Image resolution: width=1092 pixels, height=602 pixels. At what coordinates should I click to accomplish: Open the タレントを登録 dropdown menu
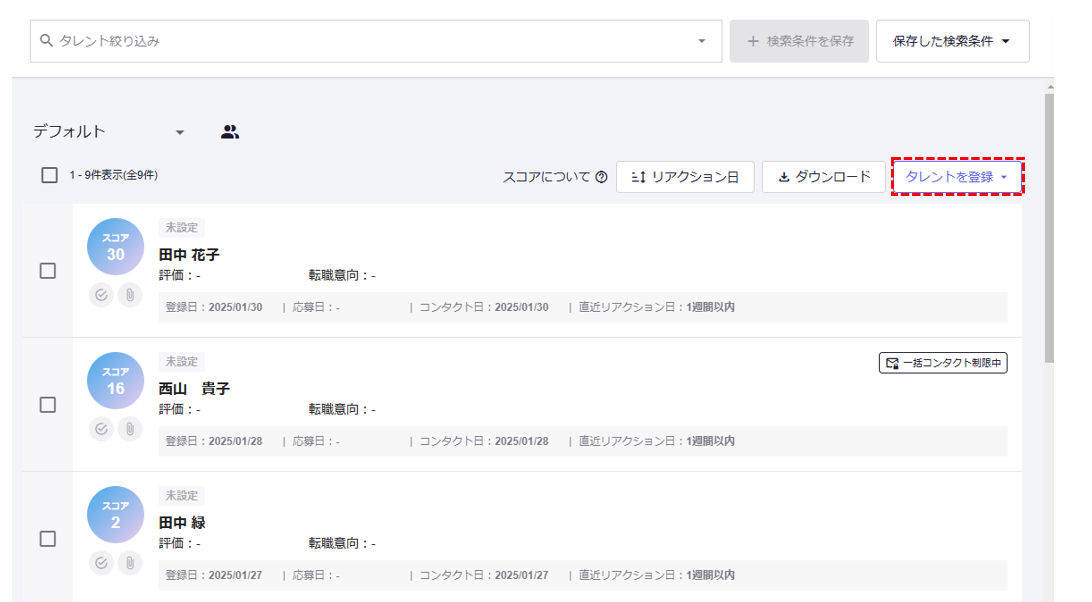pyautogui.click(x=957, y=177)
